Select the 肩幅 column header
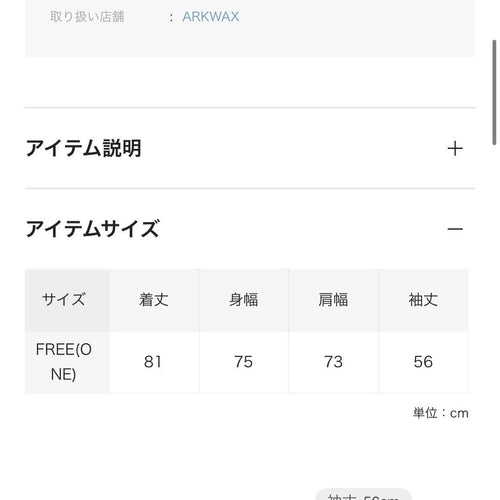Viewport: 500px width, 500px height. 333,300
